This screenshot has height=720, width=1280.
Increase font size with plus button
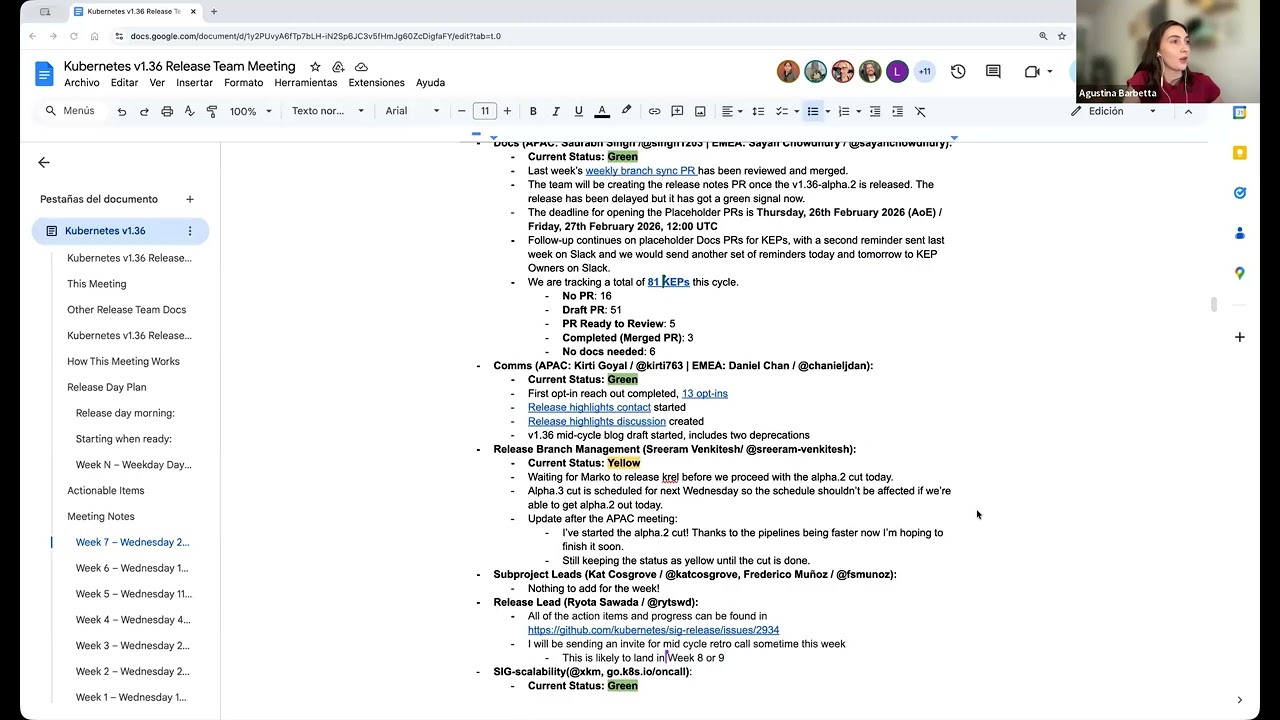tap(507, 111)
